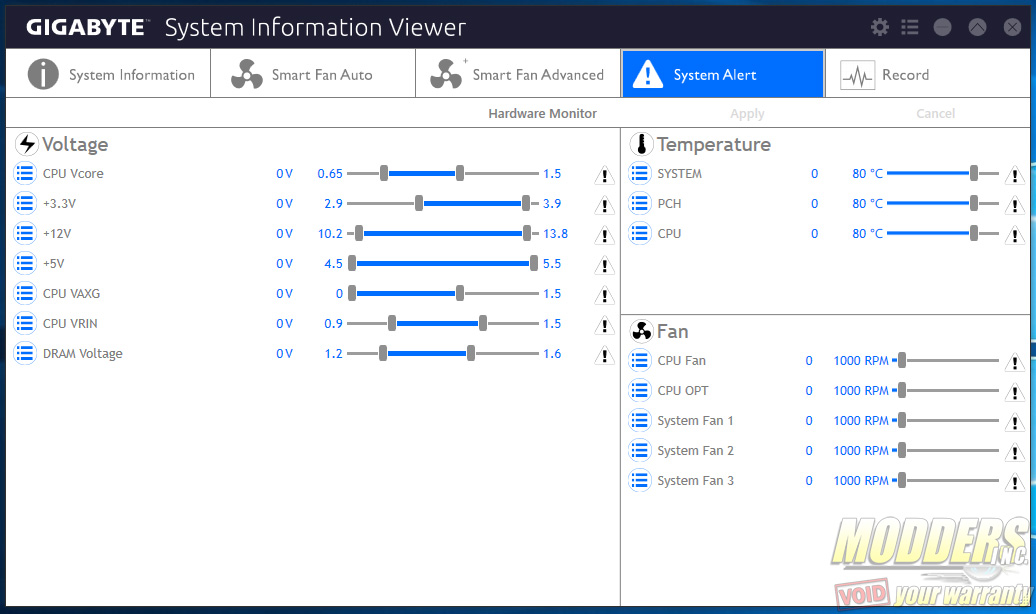Click the Hardware Monitor label

tap(542, 114)
